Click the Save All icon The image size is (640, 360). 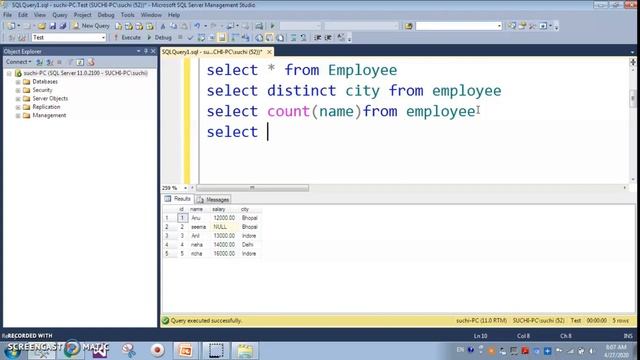point(63,26)
